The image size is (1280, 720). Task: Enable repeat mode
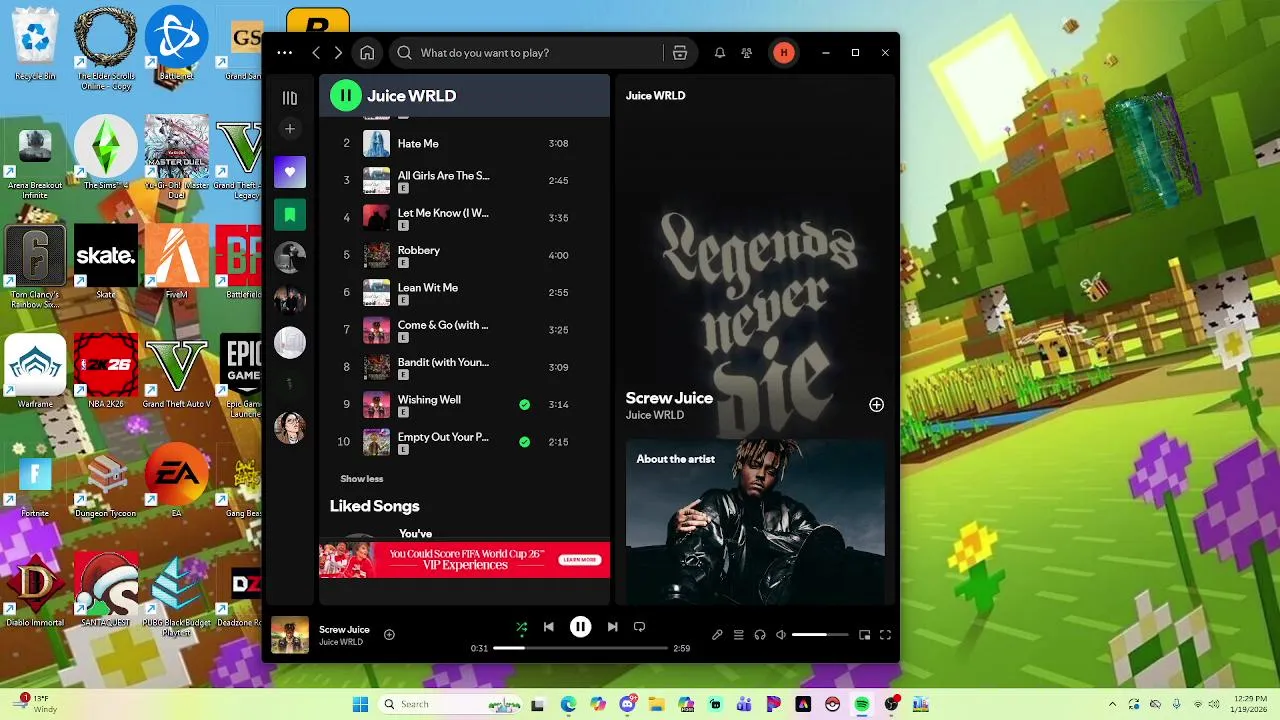tap(639, 627)
